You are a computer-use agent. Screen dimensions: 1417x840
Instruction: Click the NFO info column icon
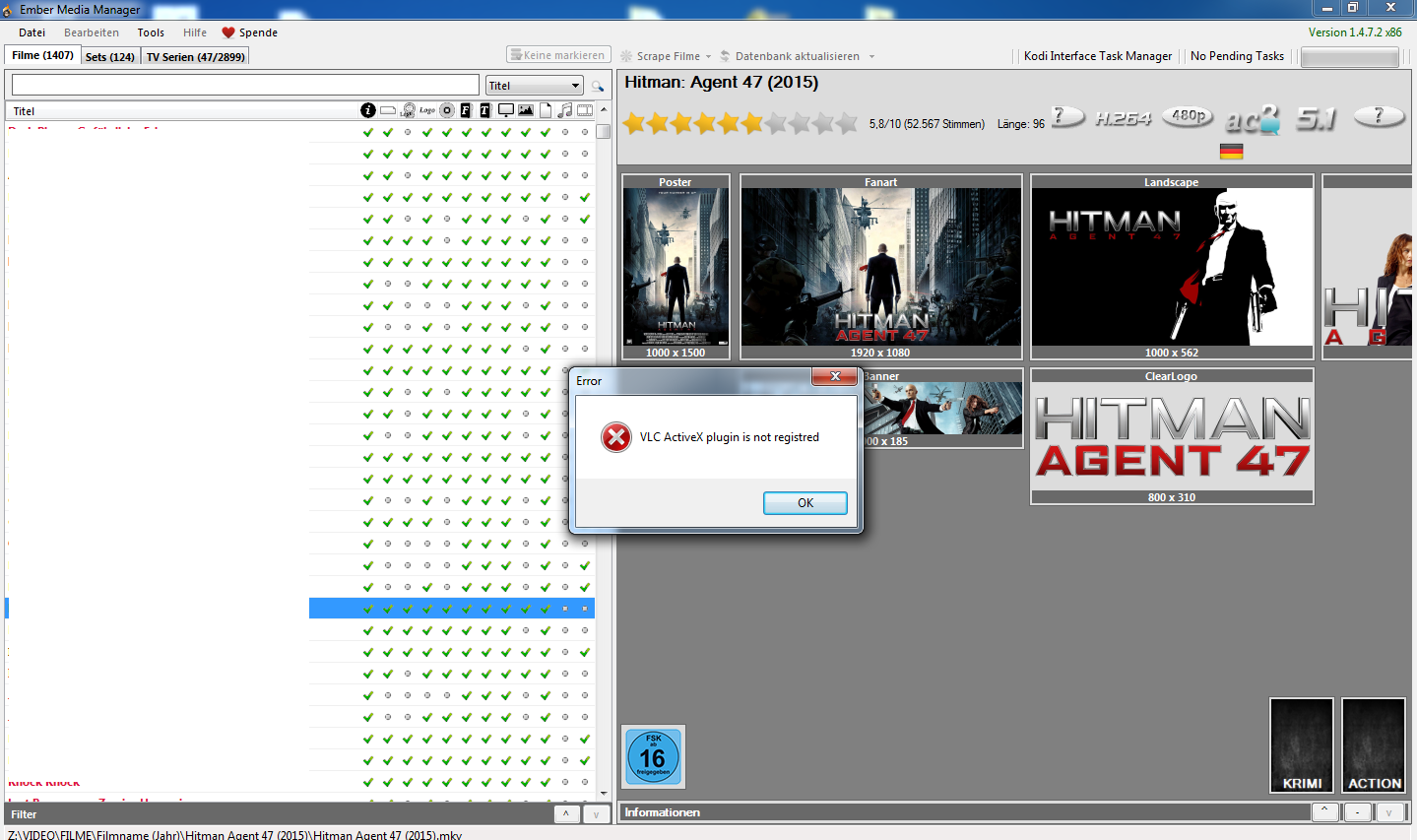tap(368, 110)
